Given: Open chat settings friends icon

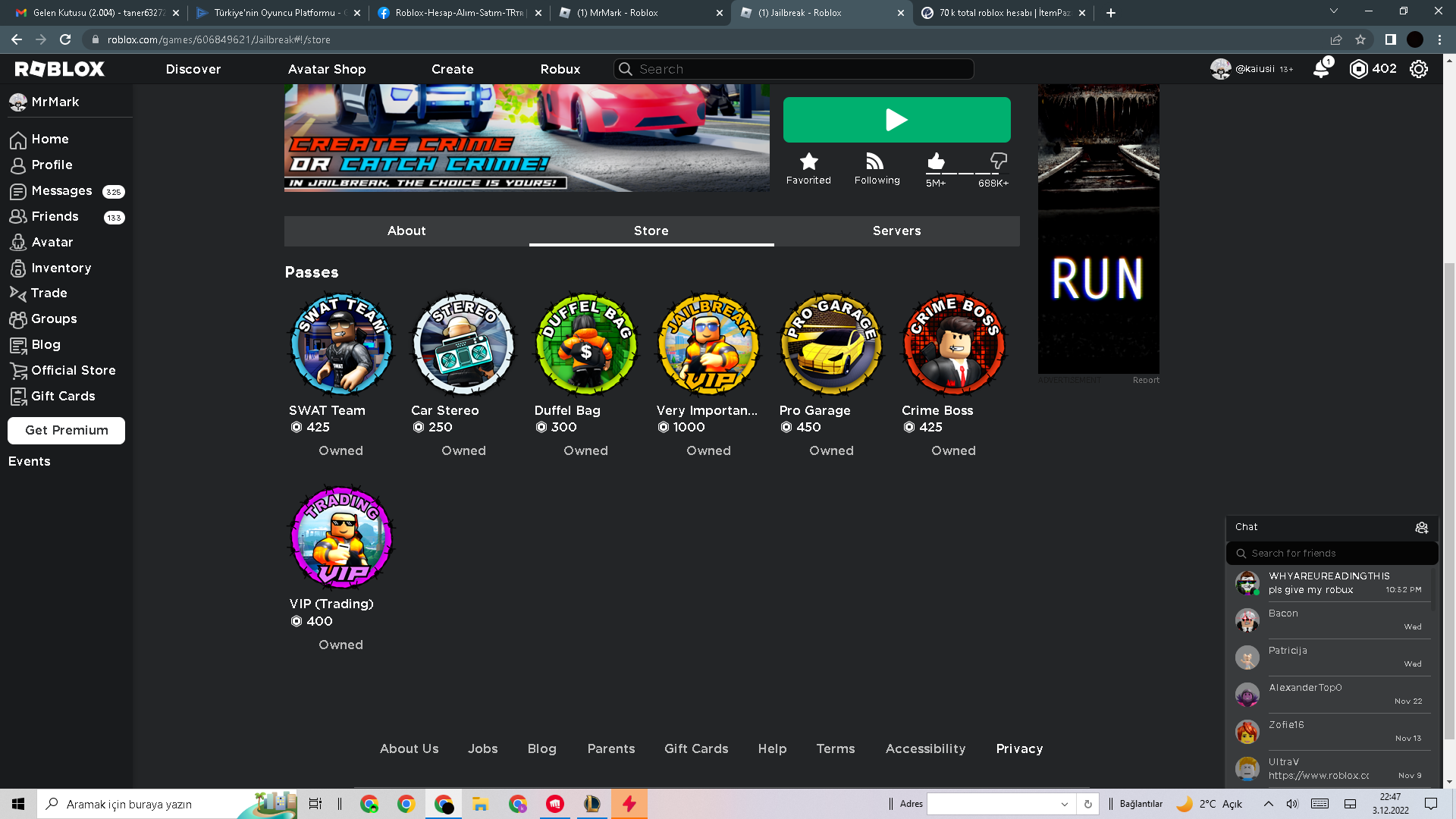Looking at the screenshot, I should pyautogui.click(x=1422, y=528).
